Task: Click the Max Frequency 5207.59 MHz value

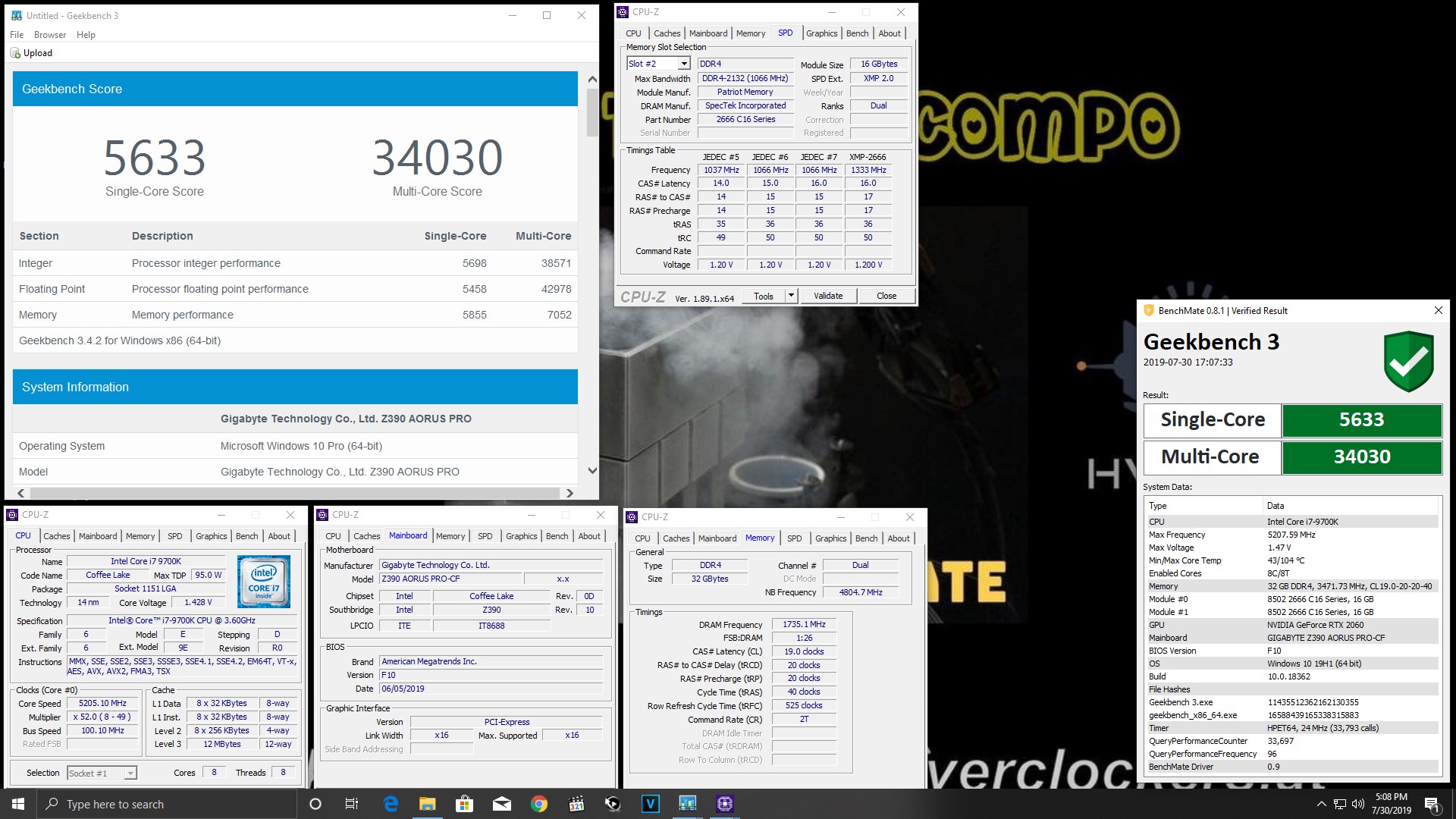Action: 1291,535
